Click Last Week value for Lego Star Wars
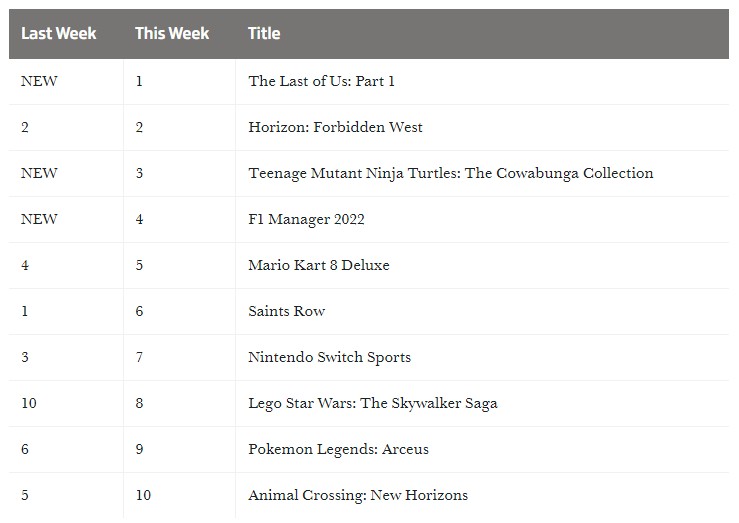 coord(28,403)
